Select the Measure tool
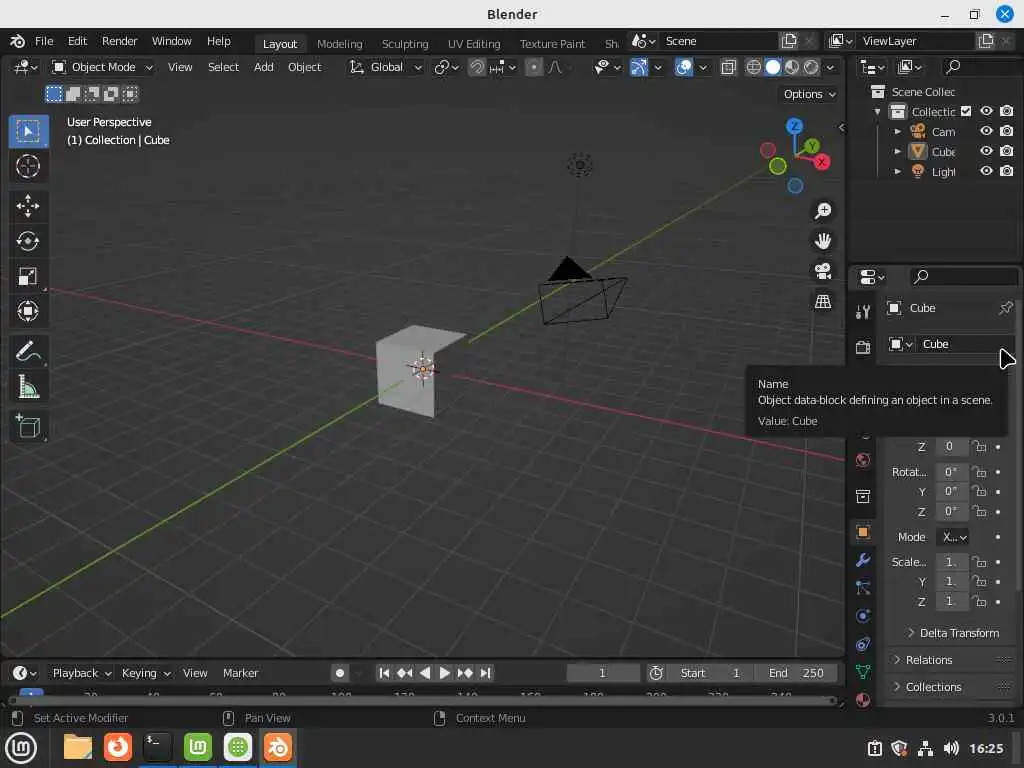1024x768 pixels. click(28, 387)
